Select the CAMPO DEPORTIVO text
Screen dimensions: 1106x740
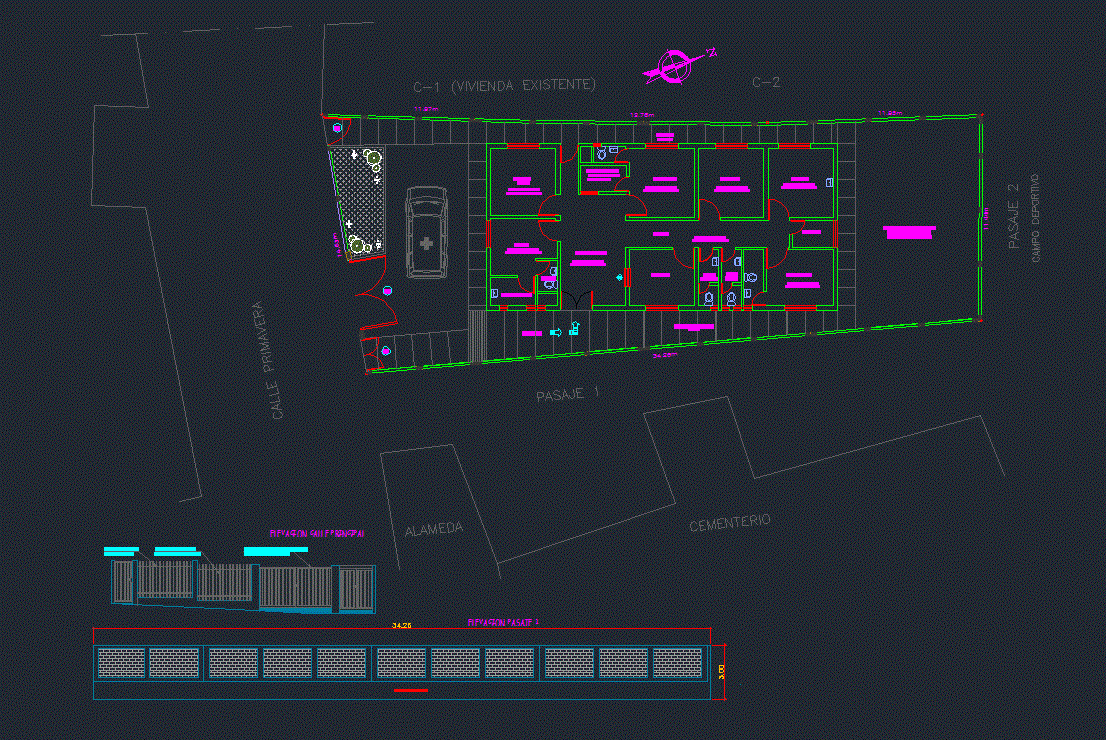tap(1036, 217)
